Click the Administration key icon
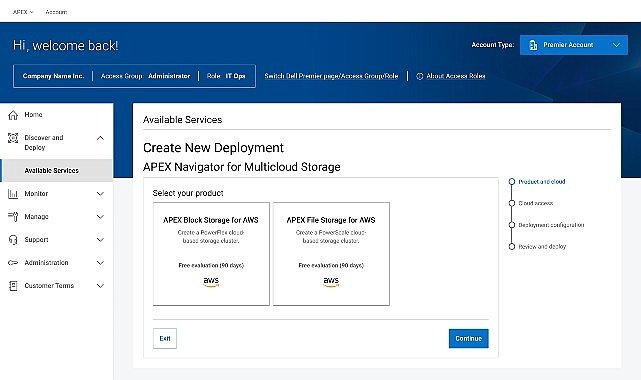Image resolution: width=641 pixels, height=380 pixels. 13,263
